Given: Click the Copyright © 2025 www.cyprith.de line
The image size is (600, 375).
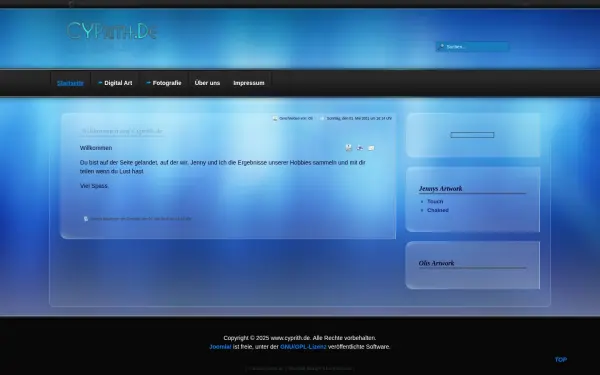Looking at the screenshot, I should 300,338.
